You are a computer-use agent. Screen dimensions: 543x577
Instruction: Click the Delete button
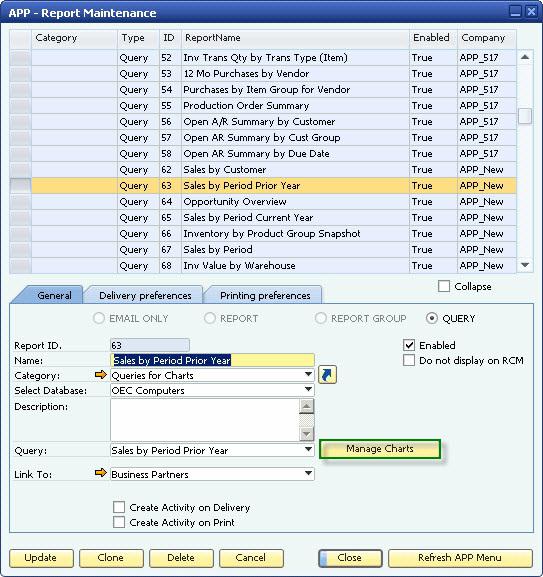point(181,557)
